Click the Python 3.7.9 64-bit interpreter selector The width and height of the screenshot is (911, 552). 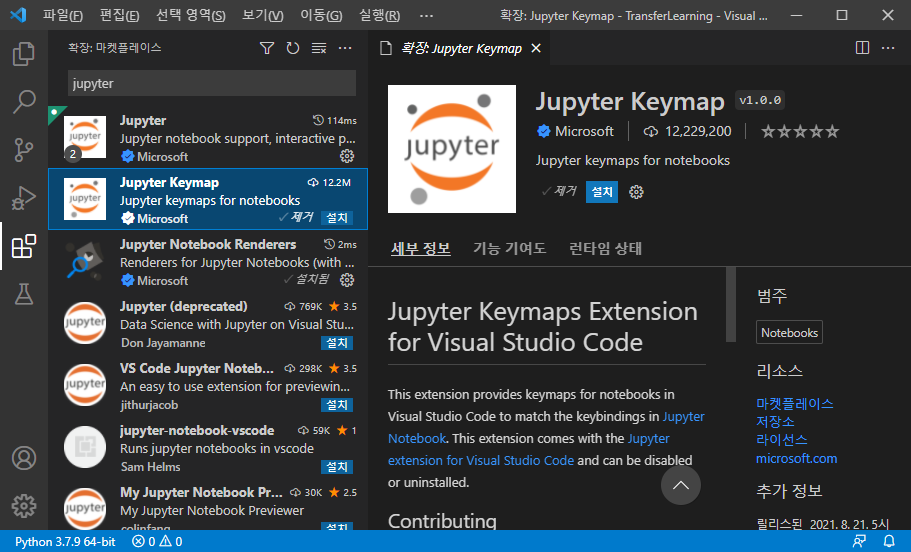(x=65, y=542)
